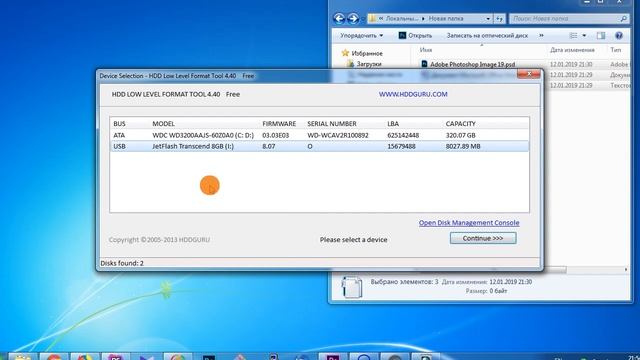
Task: Open the address bar history dropdown in Explorer
Action: [488, 19]
